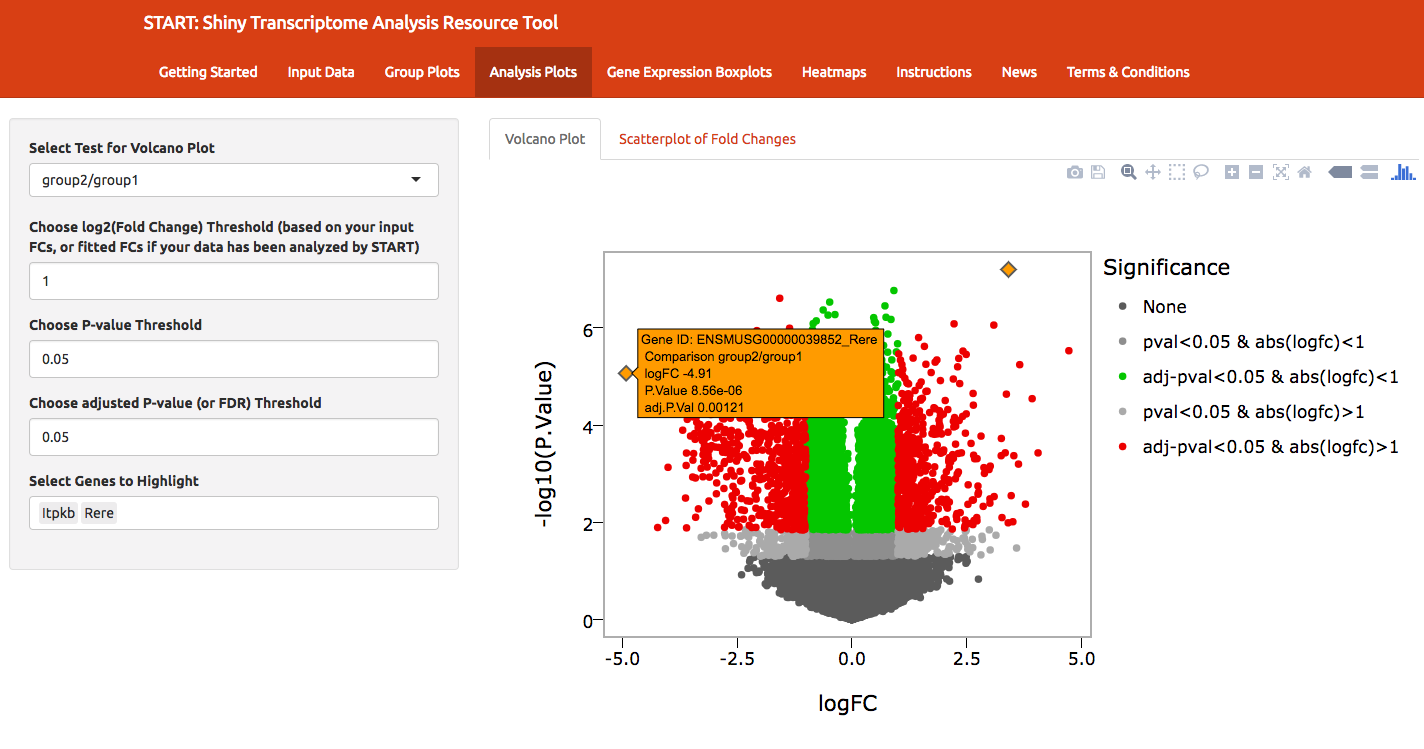1424x749 pixels.
Task: Open the Heatmaps navigation tab
Action: pyautogui.click(x=834, y=72)
